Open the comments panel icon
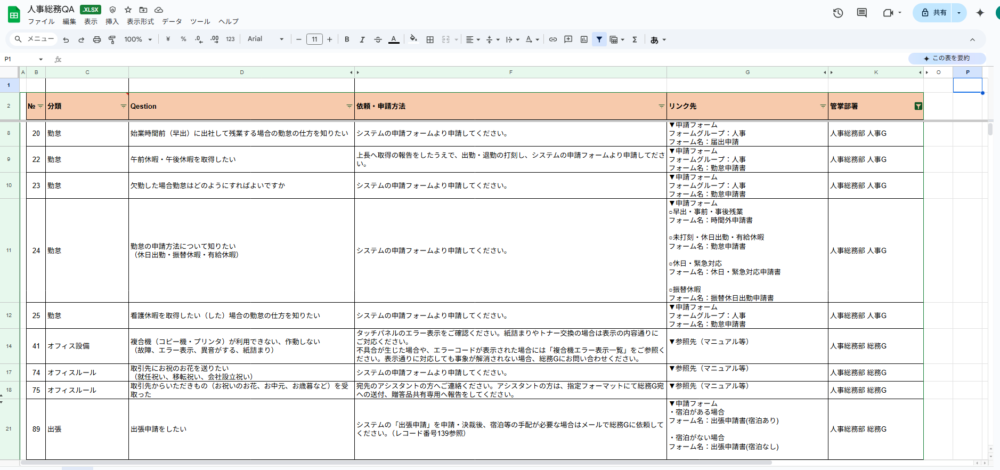 click(x=862, y=12)
